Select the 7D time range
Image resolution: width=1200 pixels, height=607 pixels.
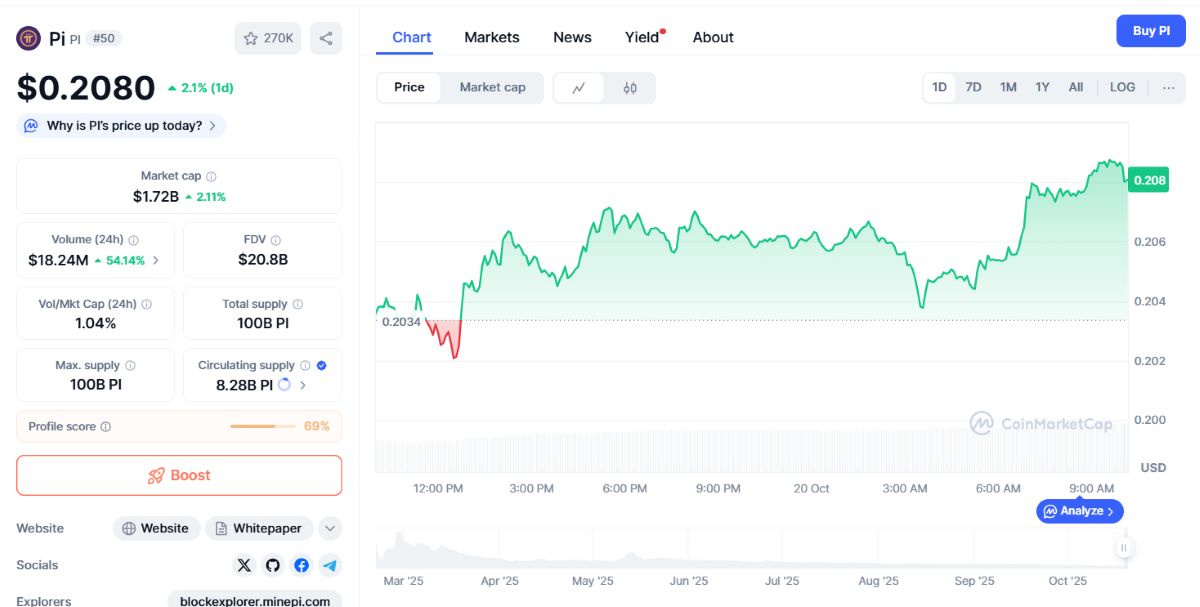pos(973,87)
